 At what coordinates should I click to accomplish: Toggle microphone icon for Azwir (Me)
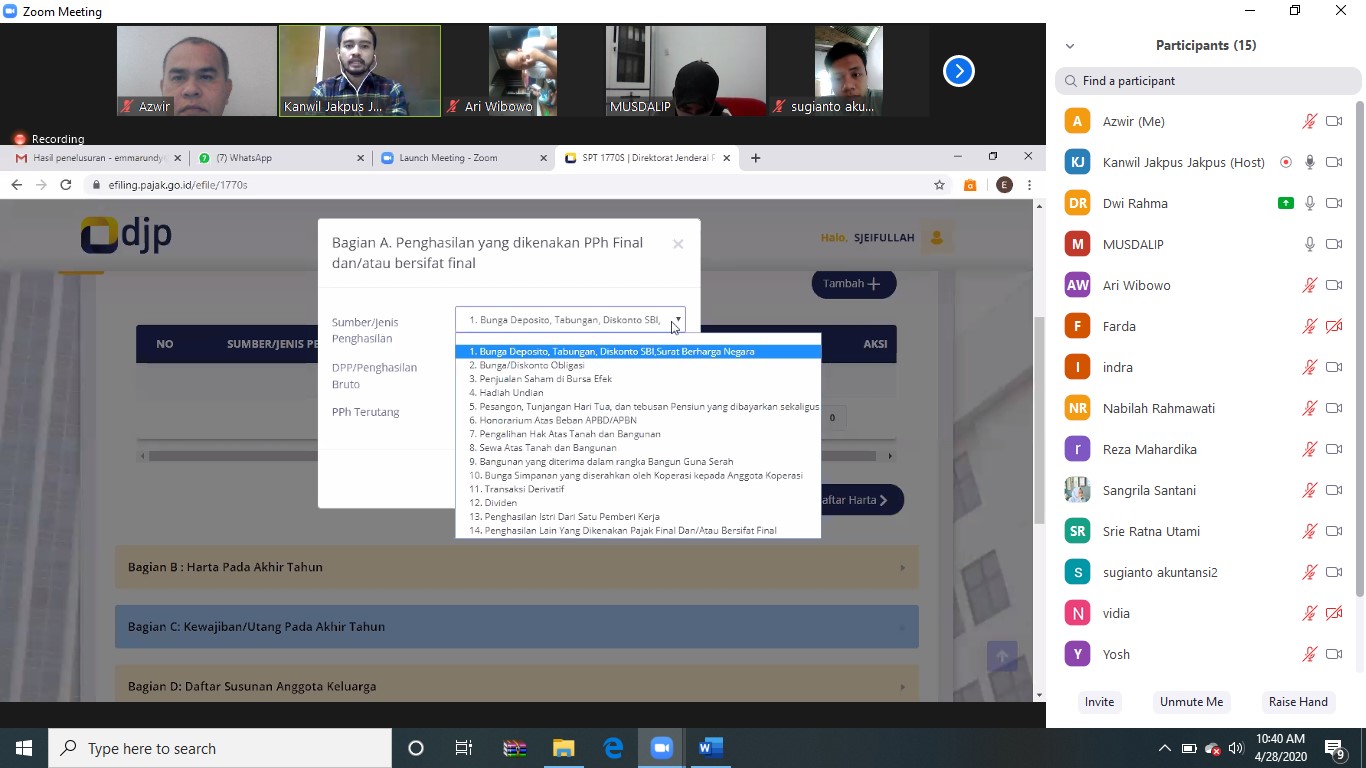[x=1309, y=122]
